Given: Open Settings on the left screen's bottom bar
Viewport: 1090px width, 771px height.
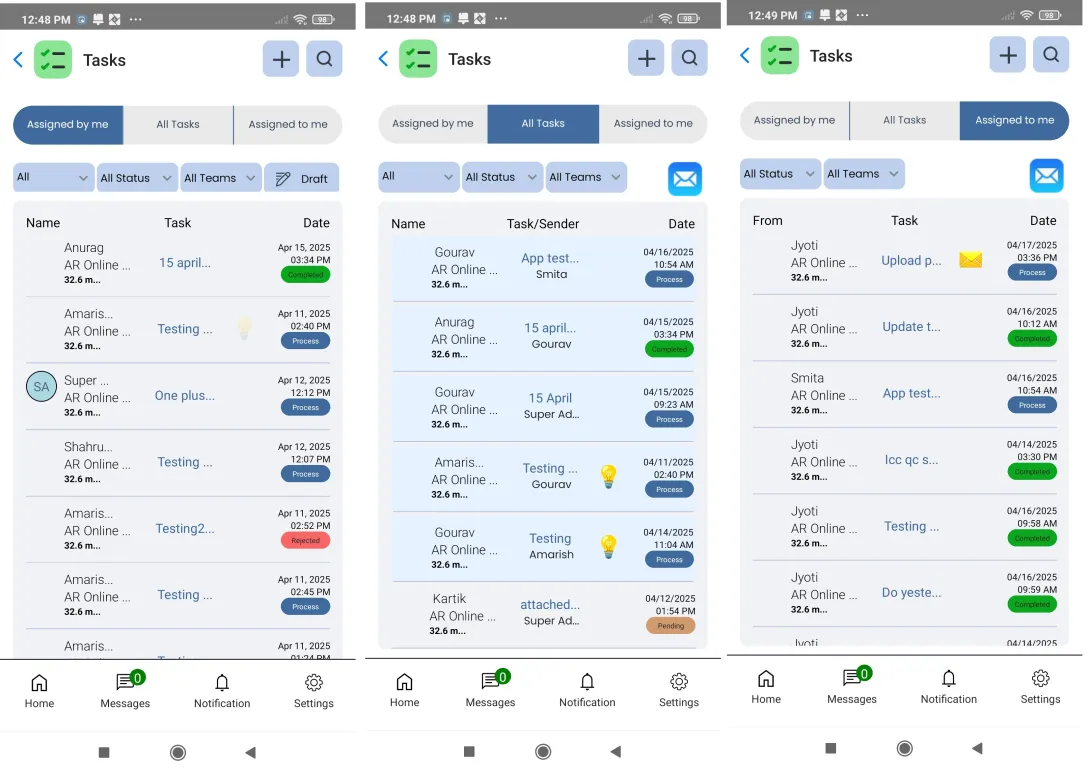Looking at the screenshot, I should (x=314, y=691).
